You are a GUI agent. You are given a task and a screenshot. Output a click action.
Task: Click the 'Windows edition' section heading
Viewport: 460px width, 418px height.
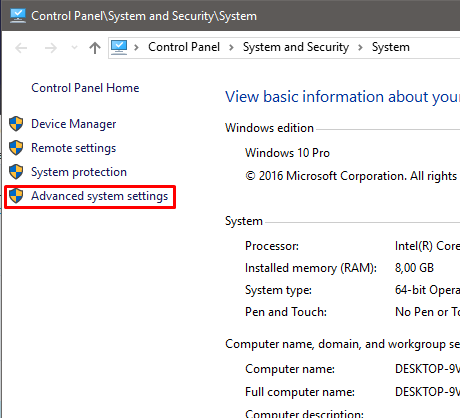coord(269,128)
